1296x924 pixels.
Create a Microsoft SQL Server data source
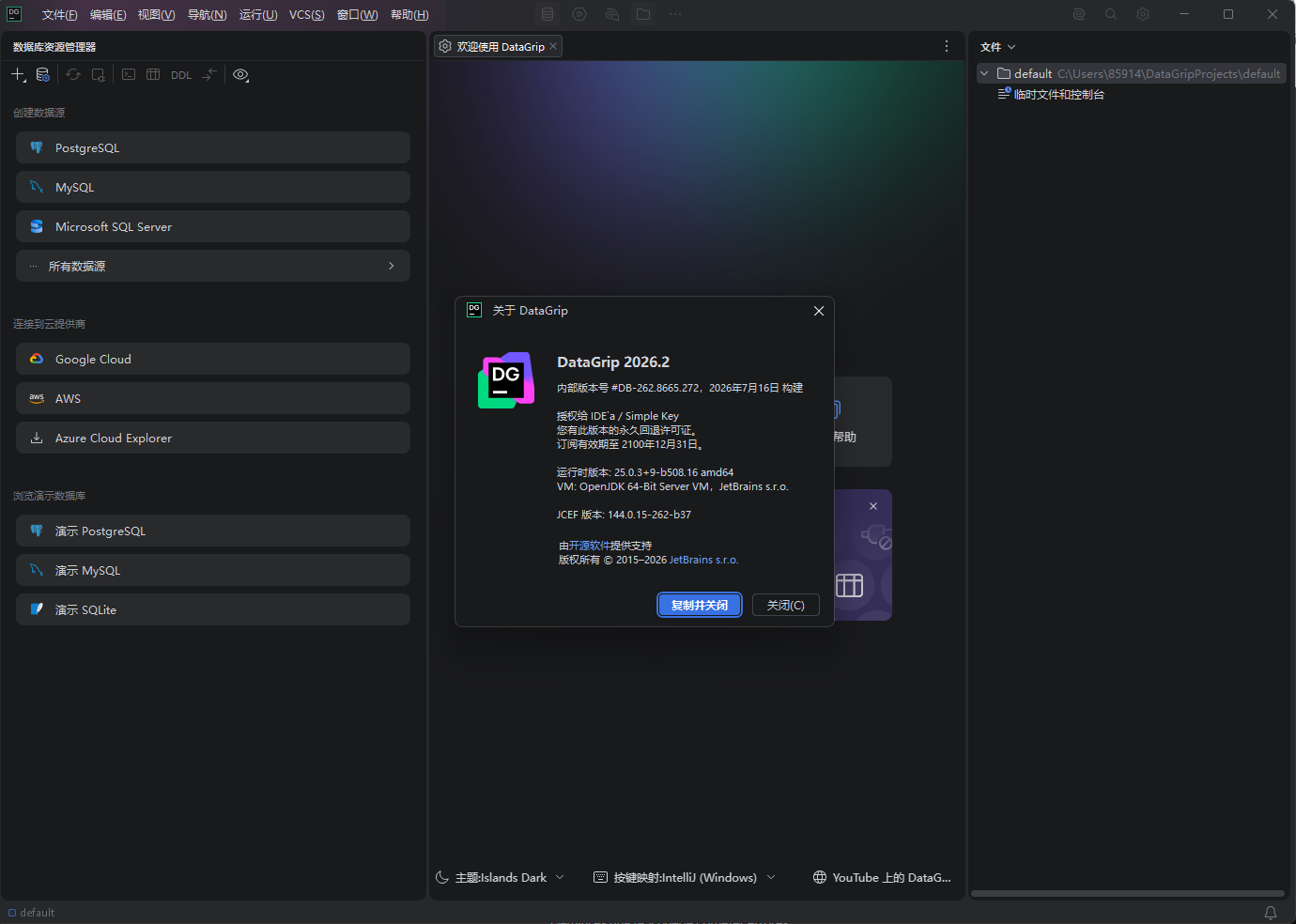(x=213, y=226)
